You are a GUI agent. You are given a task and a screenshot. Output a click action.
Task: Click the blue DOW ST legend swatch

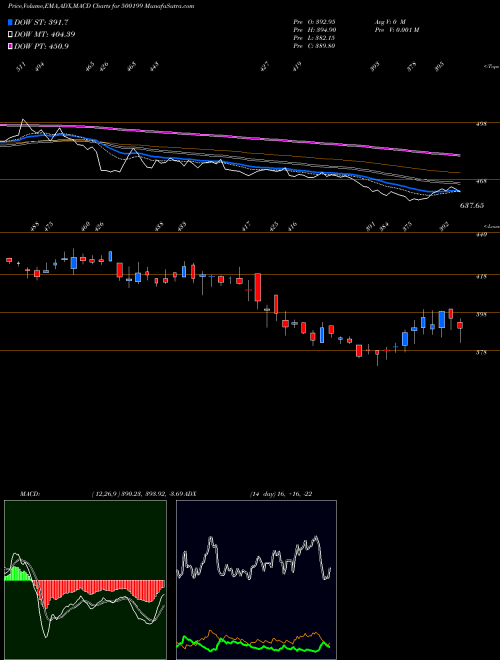pyautogui.click(x=10, y=22)
